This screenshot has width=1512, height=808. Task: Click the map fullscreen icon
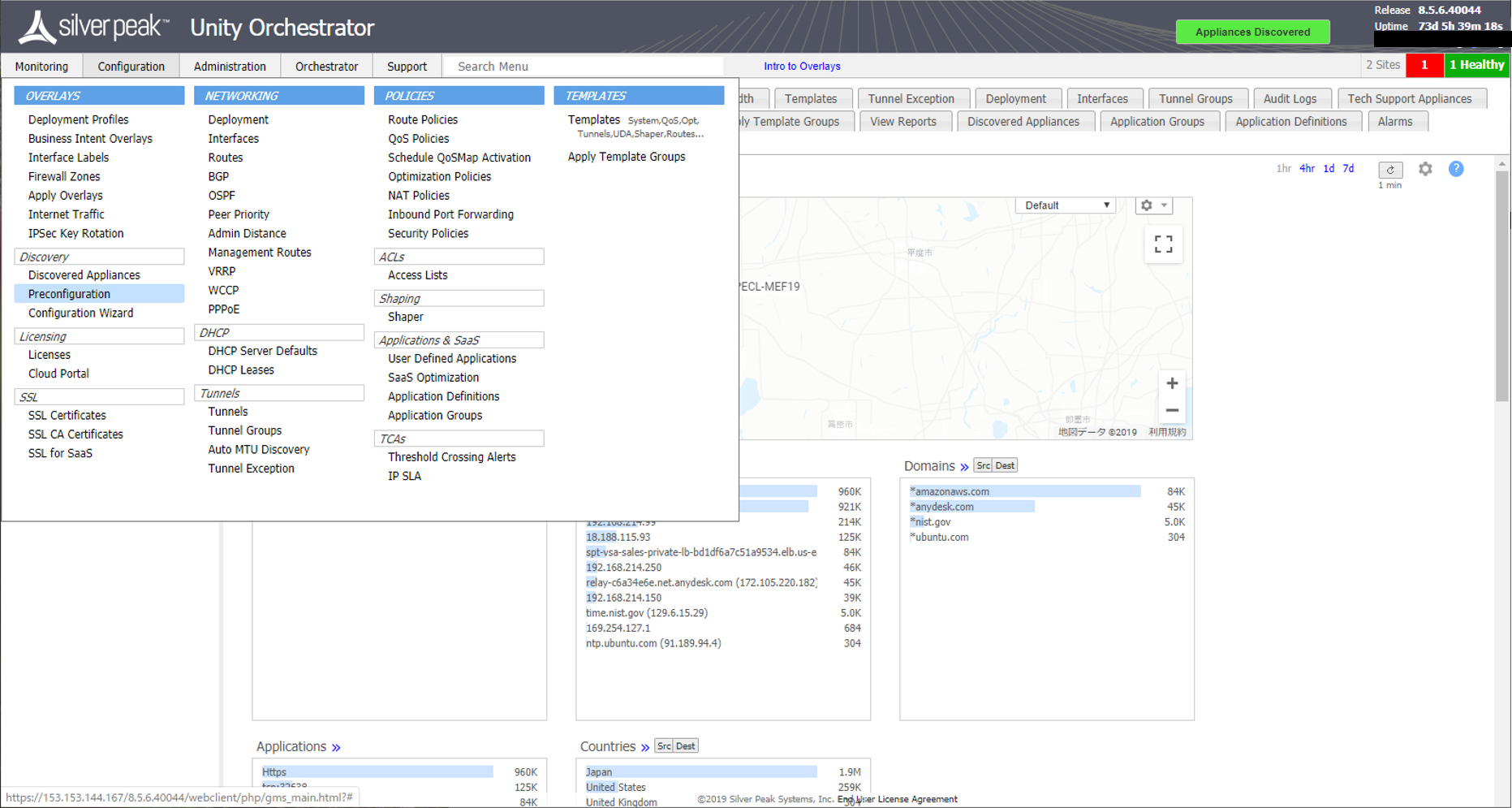1163,244
